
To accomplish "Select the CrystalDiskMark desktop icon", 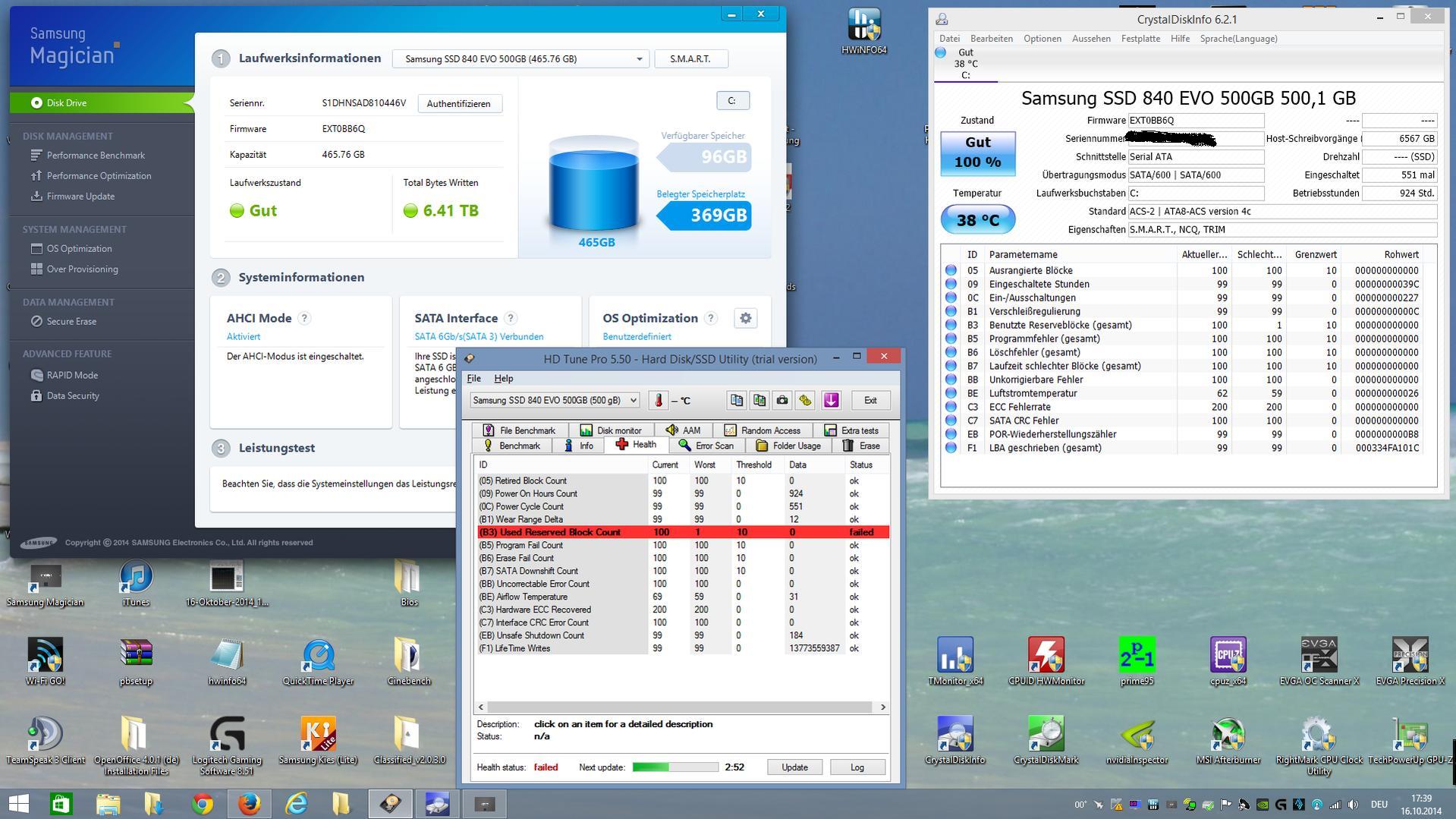I will (x=1046, y=740).
